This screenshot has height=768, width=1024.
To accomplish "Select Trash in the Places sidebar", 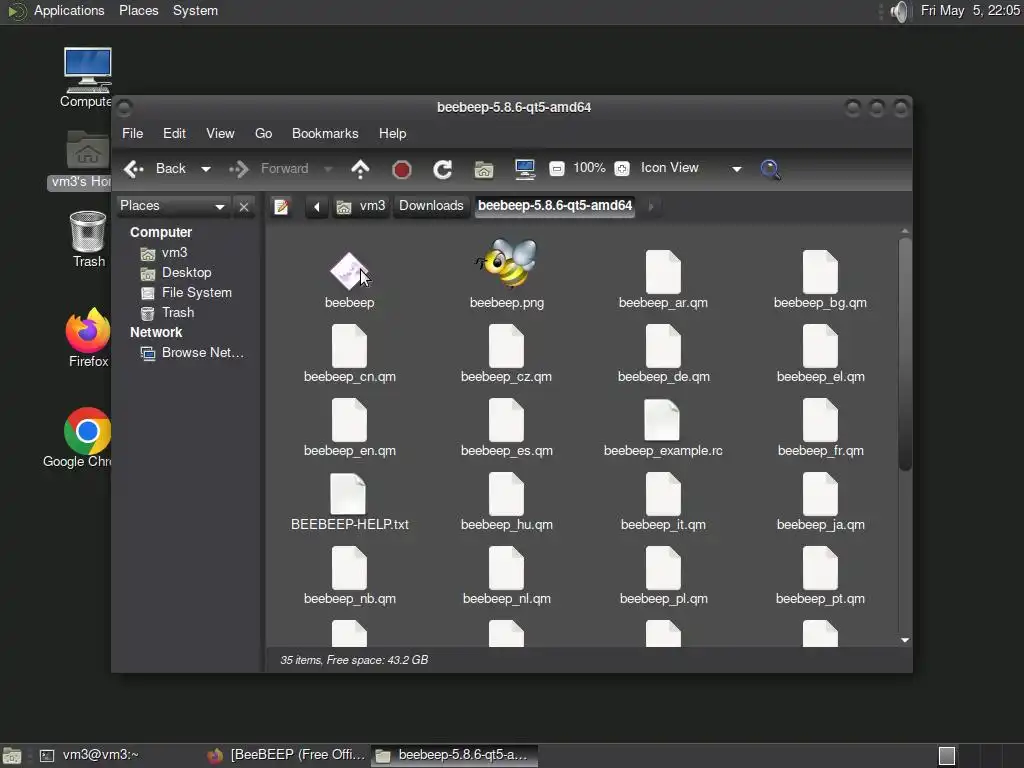I will click(178, 313).
